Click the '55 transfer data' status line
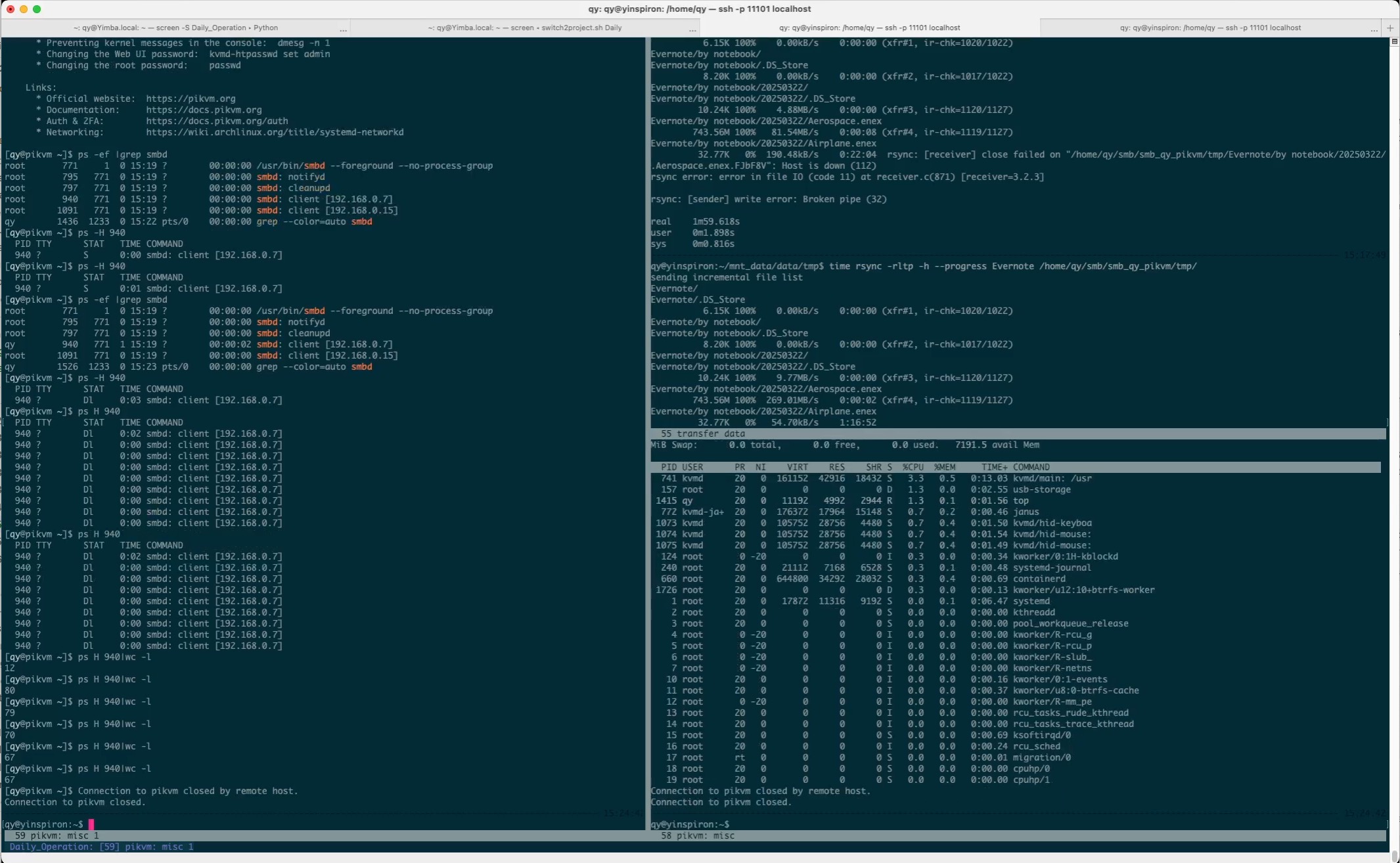 1018,433
